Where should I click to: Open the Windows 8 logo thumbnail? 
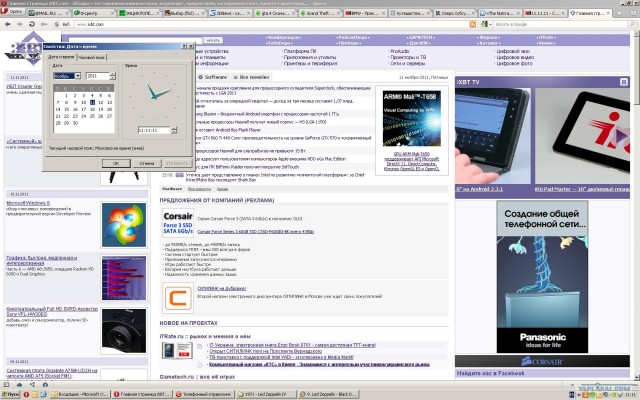[124, 225]
